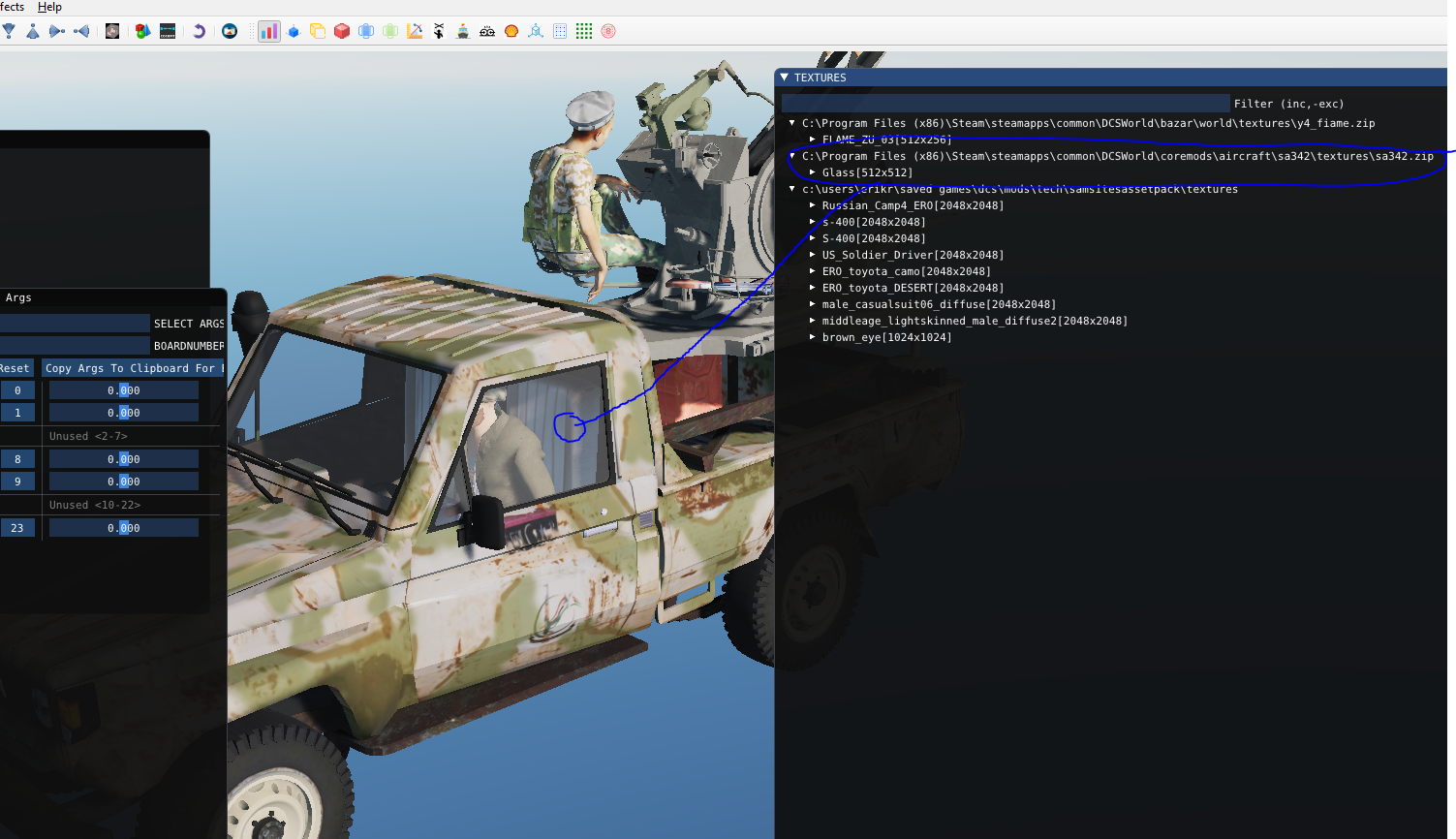Click the blue dotted grid icon
Viewport: 1456px width, 839px height.
point(560,31)
